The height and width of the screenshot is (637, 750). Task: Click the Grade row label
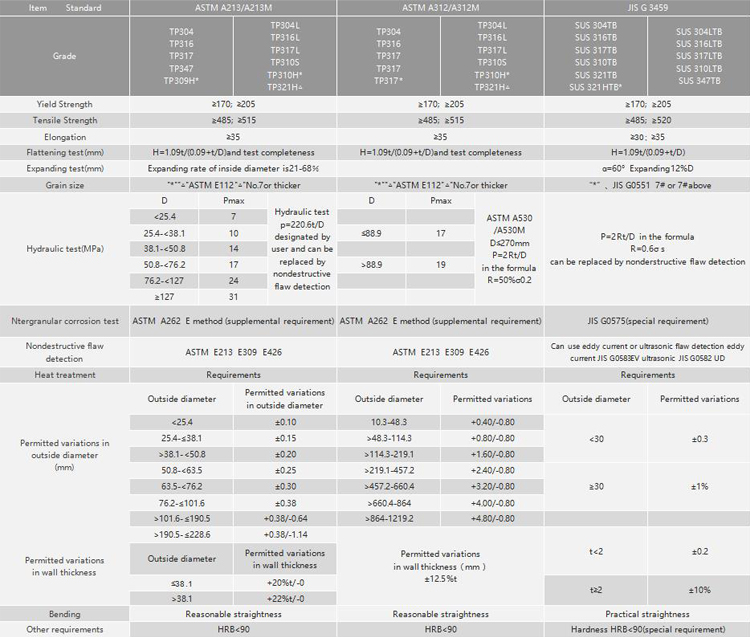[x=64, y=56]
